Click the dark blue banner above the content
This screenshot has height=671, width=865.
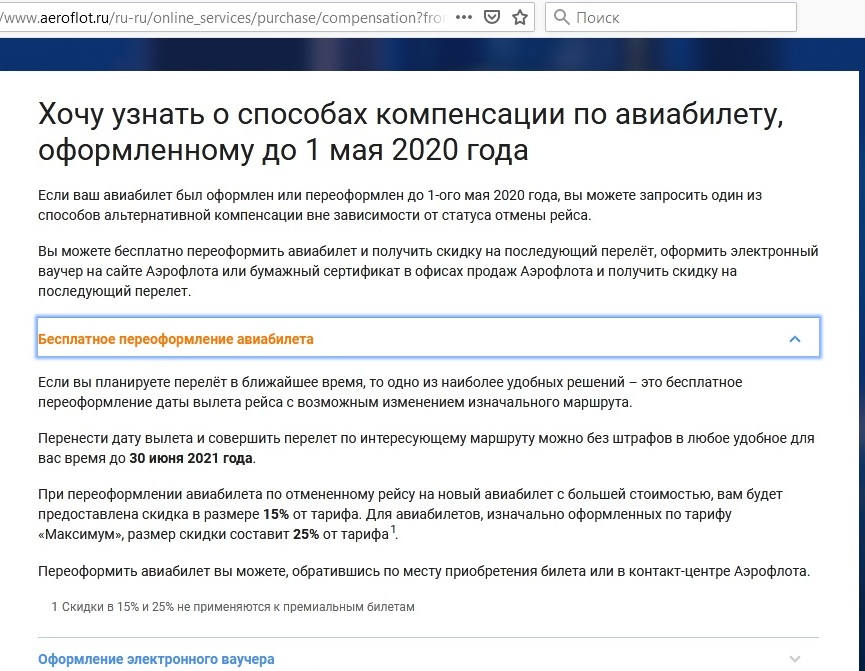(430, 55)
